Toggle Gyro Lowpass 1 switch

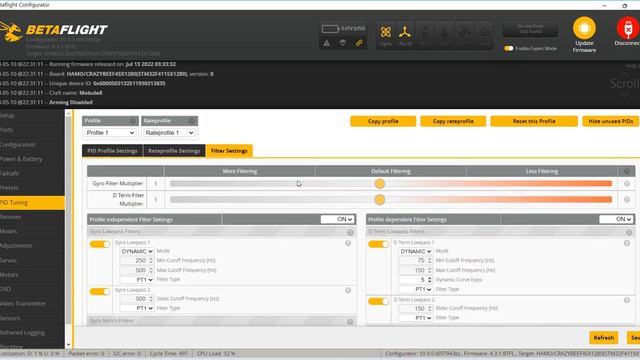(x=100, y=244)
